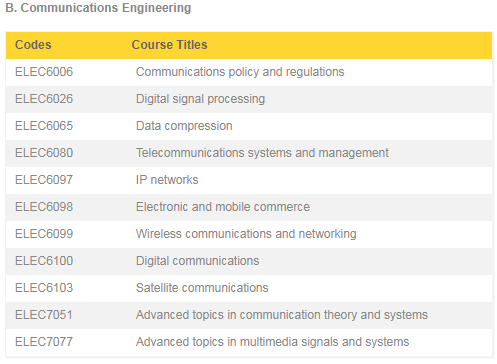Click the Digital communications course title
This screenshot has height=364, width=497.
[x=197, y=261]
